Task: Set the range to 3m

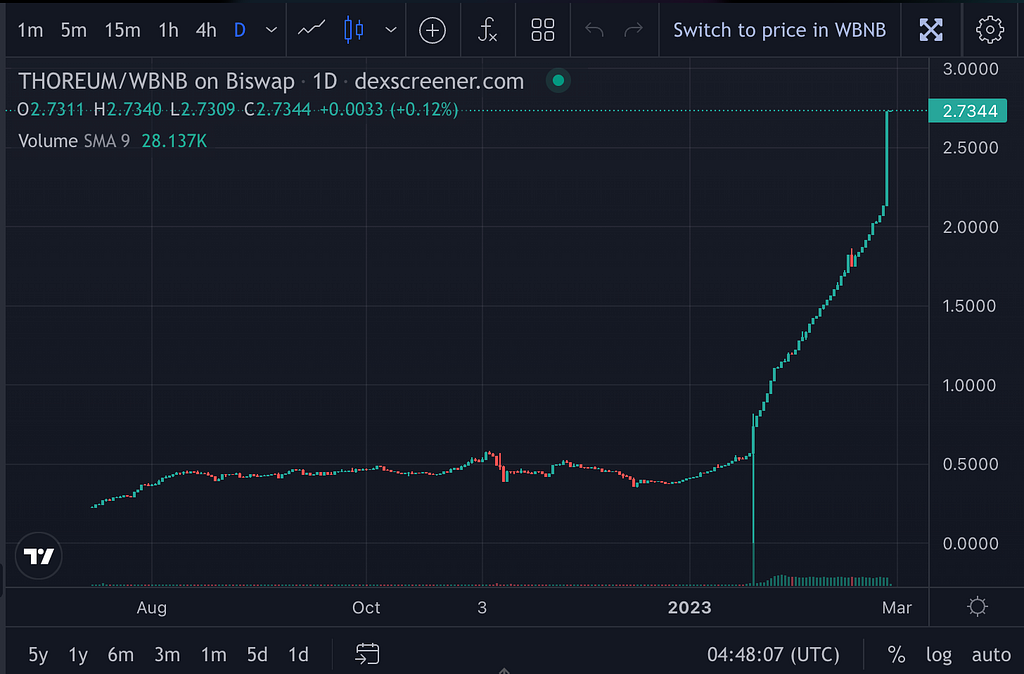Action: (167, 654)
